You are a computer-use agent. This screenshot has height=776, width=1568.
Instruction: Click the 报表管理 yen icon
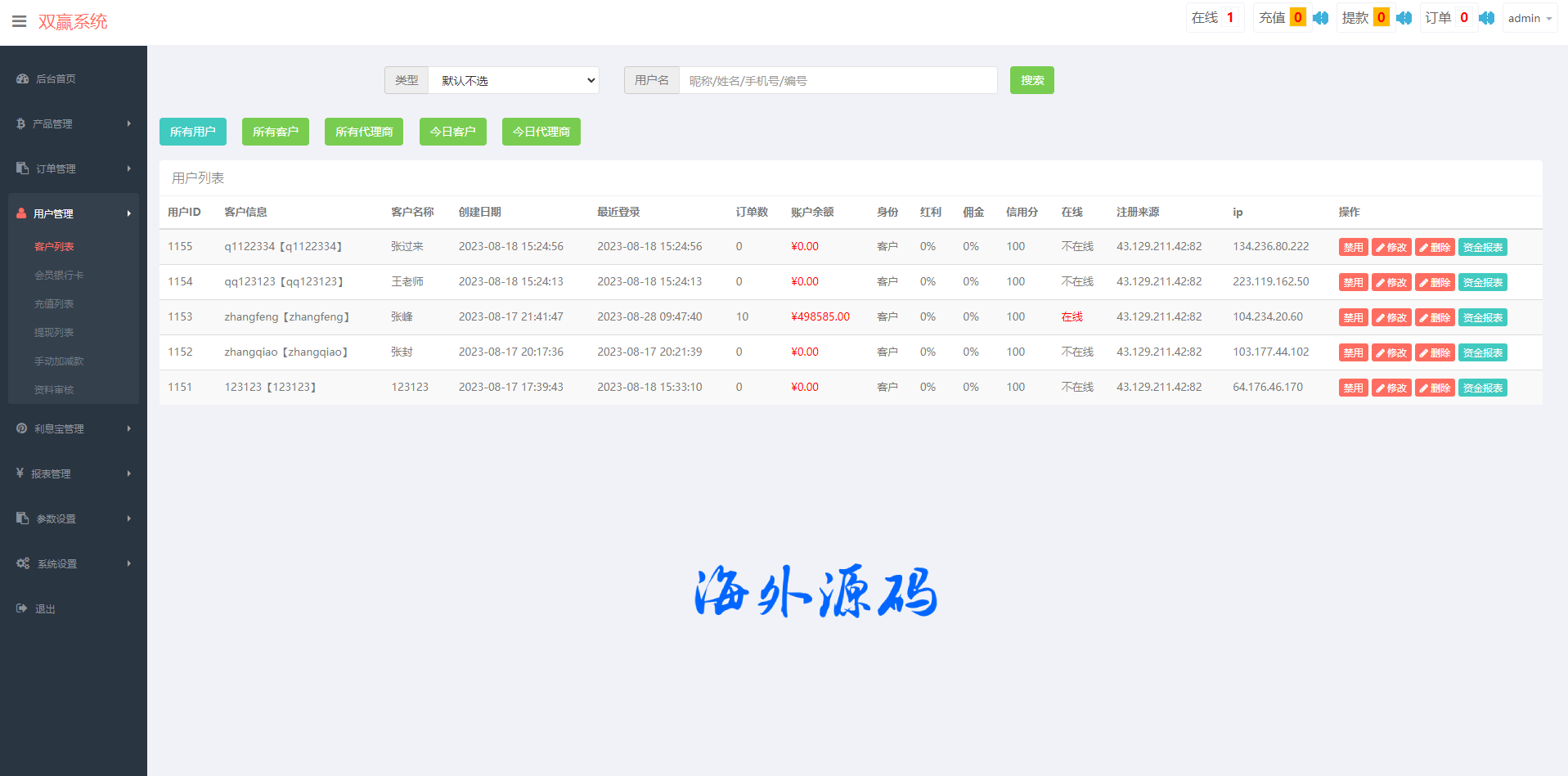click(20, 473)
